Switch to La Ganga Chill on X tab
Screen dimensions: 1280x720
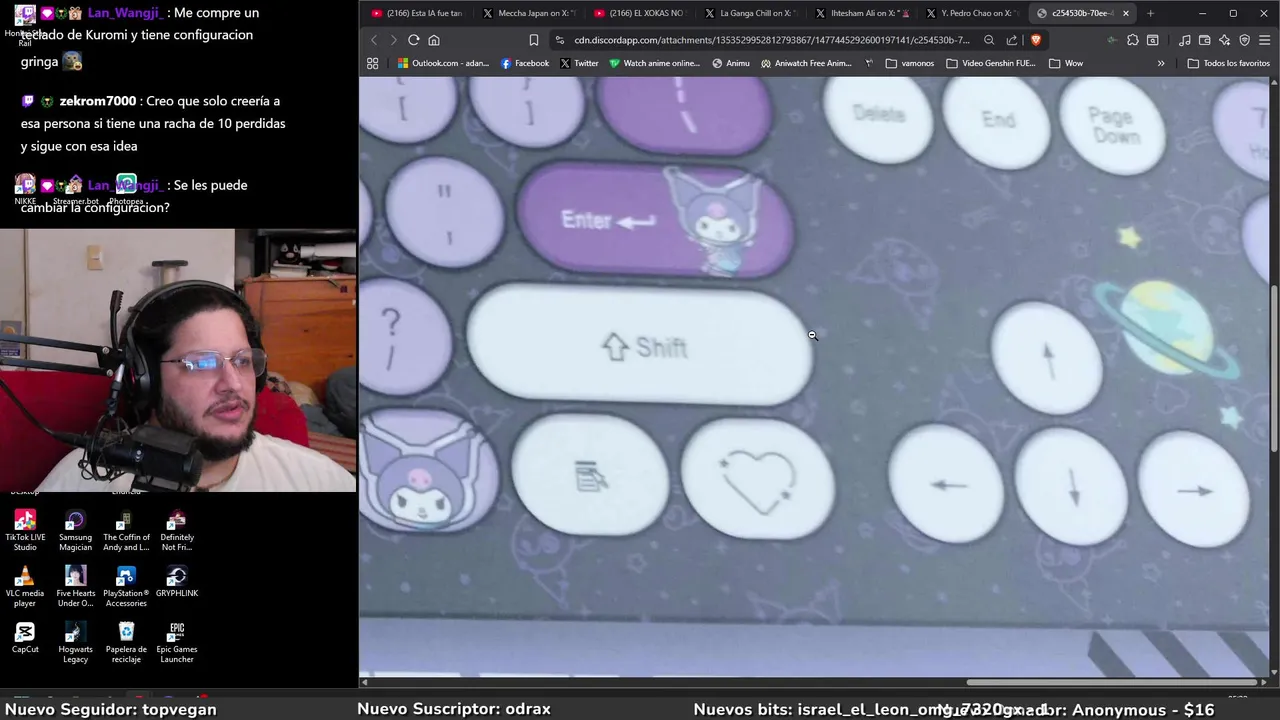coord(749,13)
